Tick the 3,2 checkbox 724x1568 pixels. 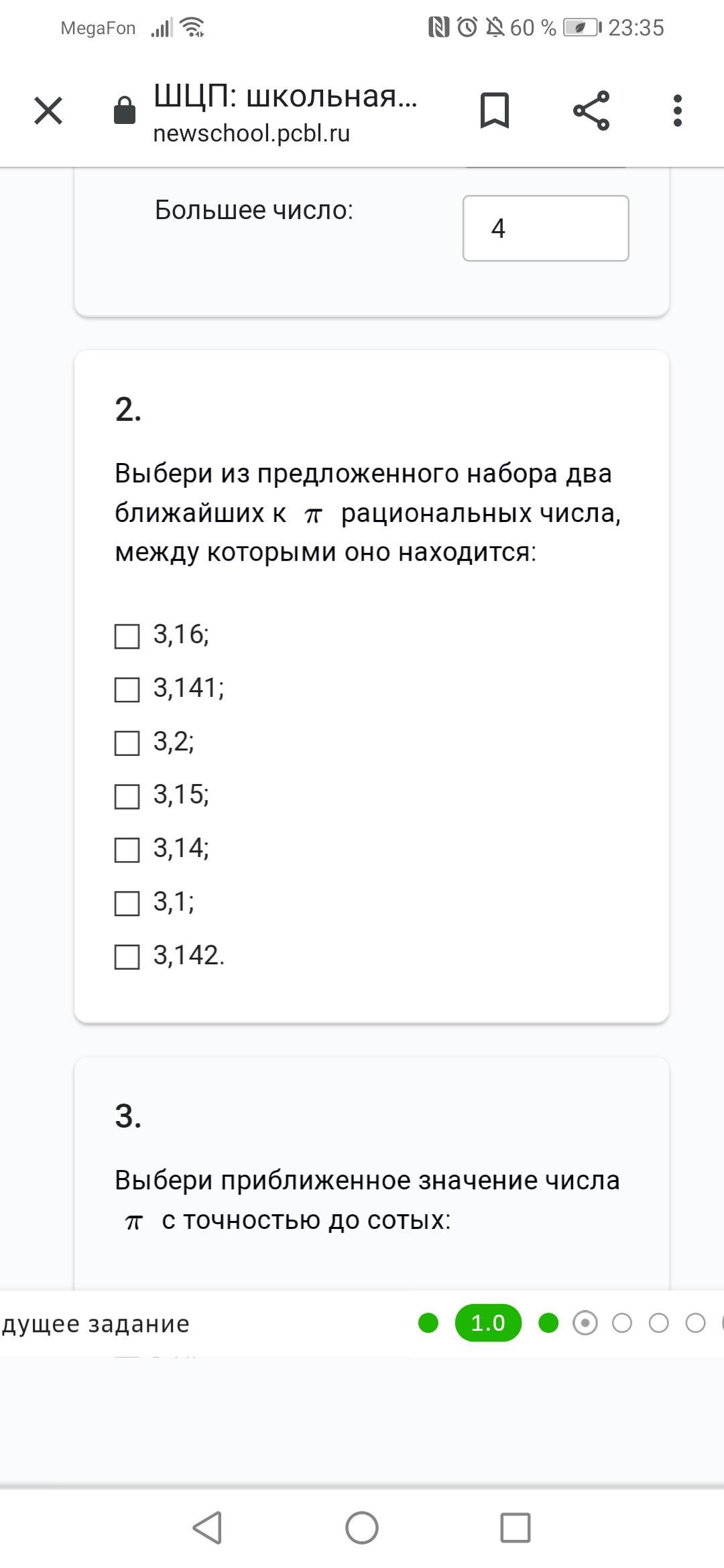click(127, 743)
